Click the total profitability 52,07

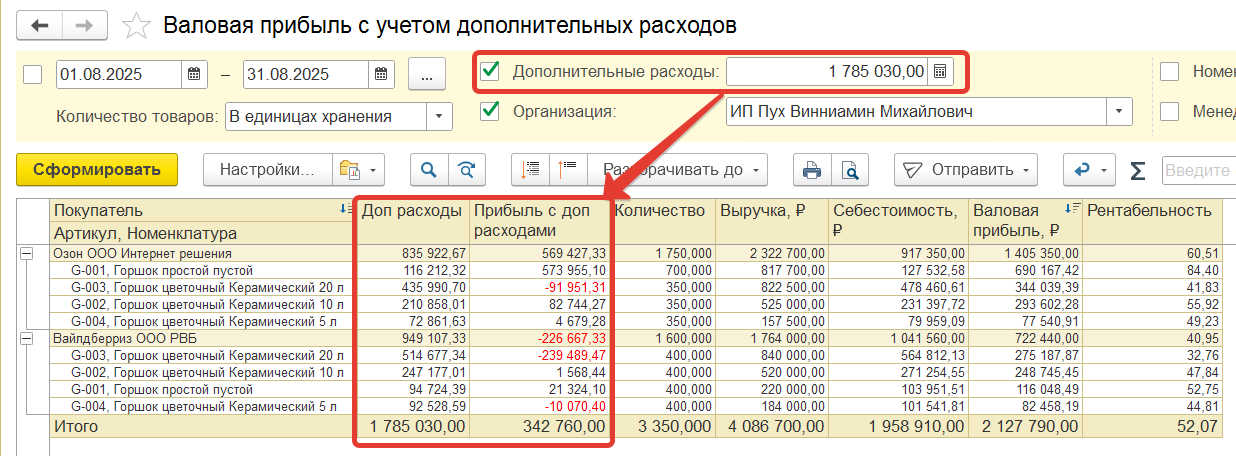[1198, 426]
